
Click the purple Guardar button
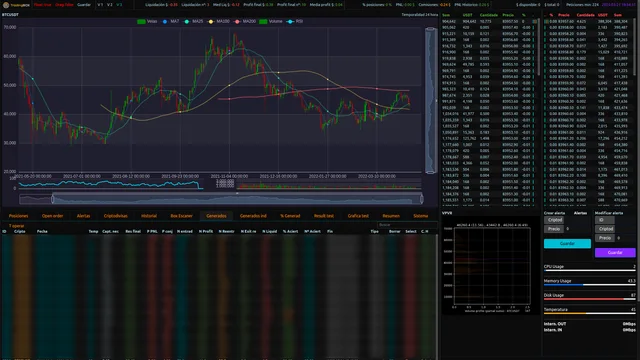pos(615,253)
